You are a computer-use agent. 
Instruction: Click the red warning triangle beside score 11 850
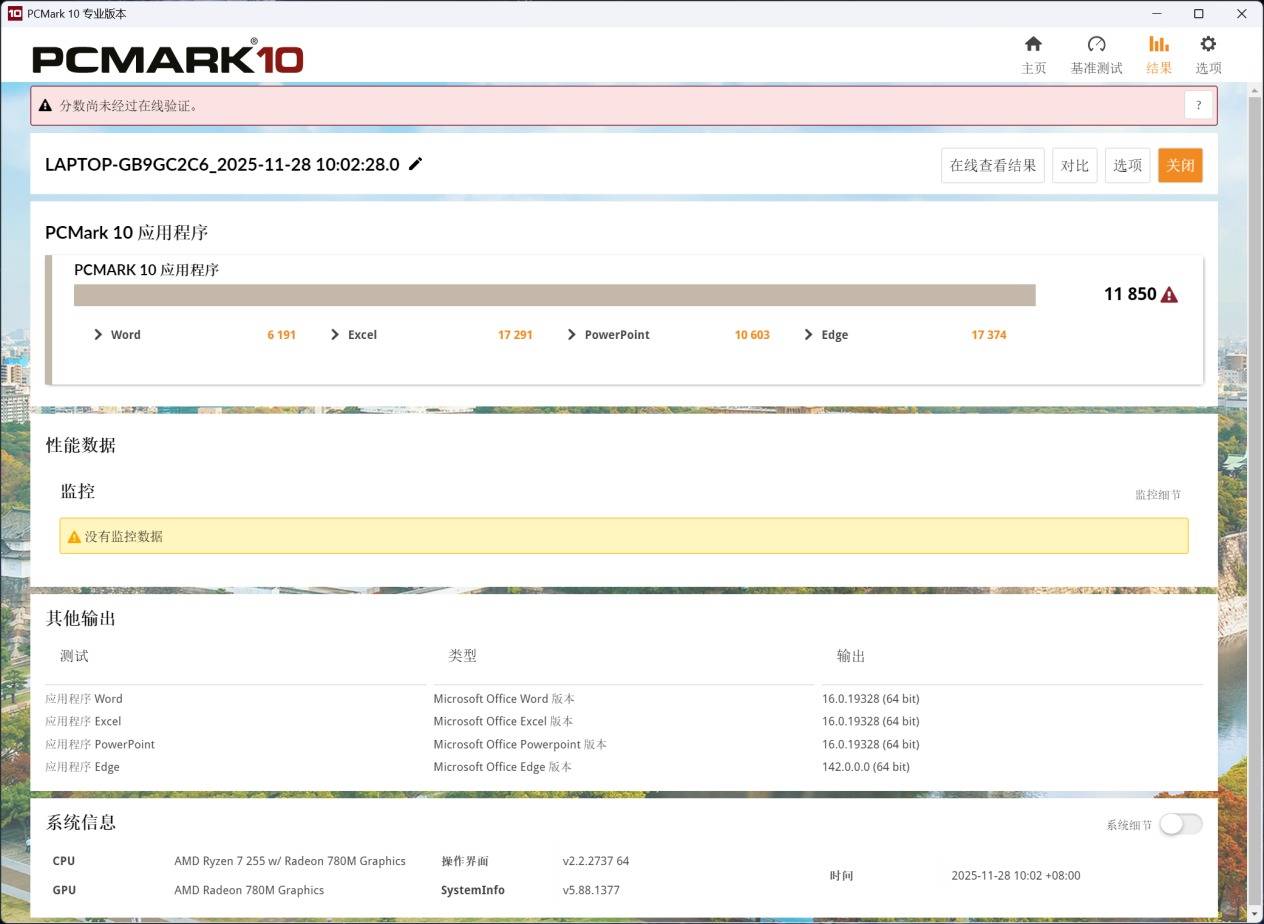coord(1169,295)
